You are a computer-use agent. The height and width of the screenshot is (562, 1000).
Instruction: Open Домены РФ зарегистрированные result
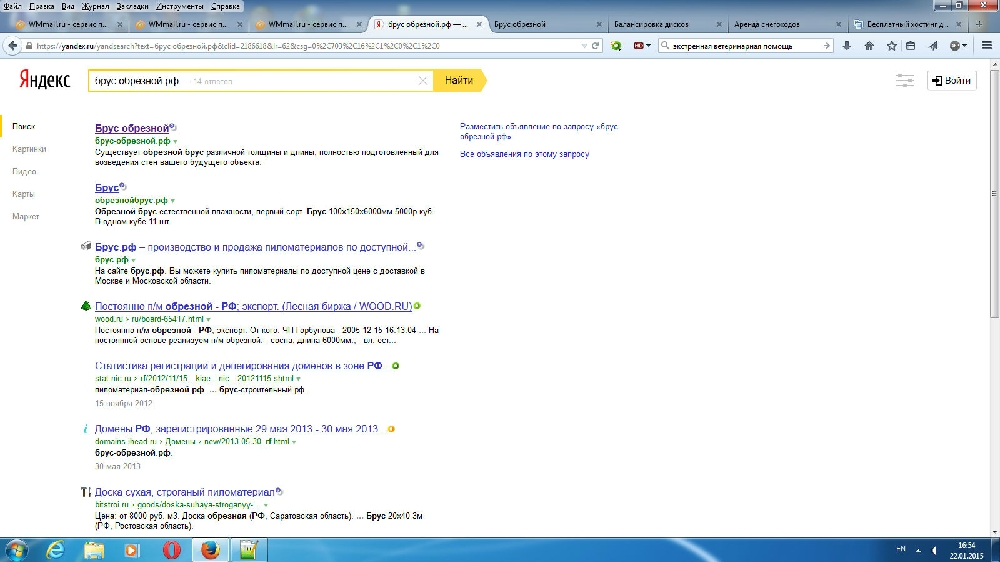point(237,429)
